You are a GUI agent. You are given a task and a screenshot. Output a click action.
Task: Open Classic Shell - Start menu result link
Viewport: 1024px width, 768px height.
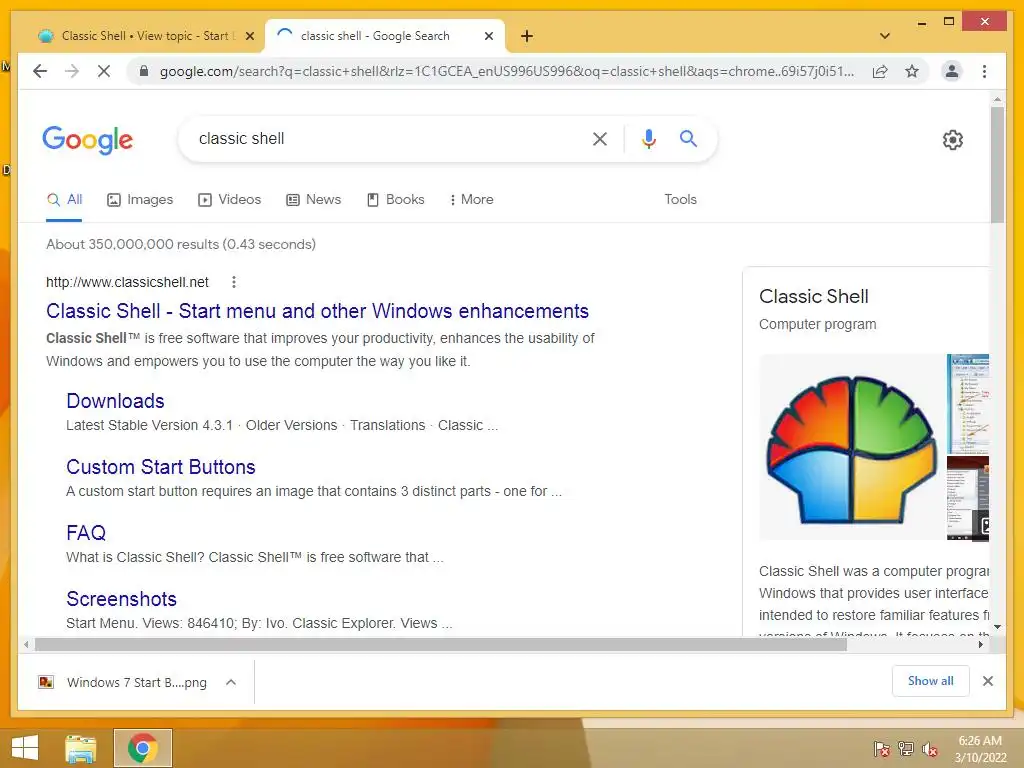click(317, 311)
